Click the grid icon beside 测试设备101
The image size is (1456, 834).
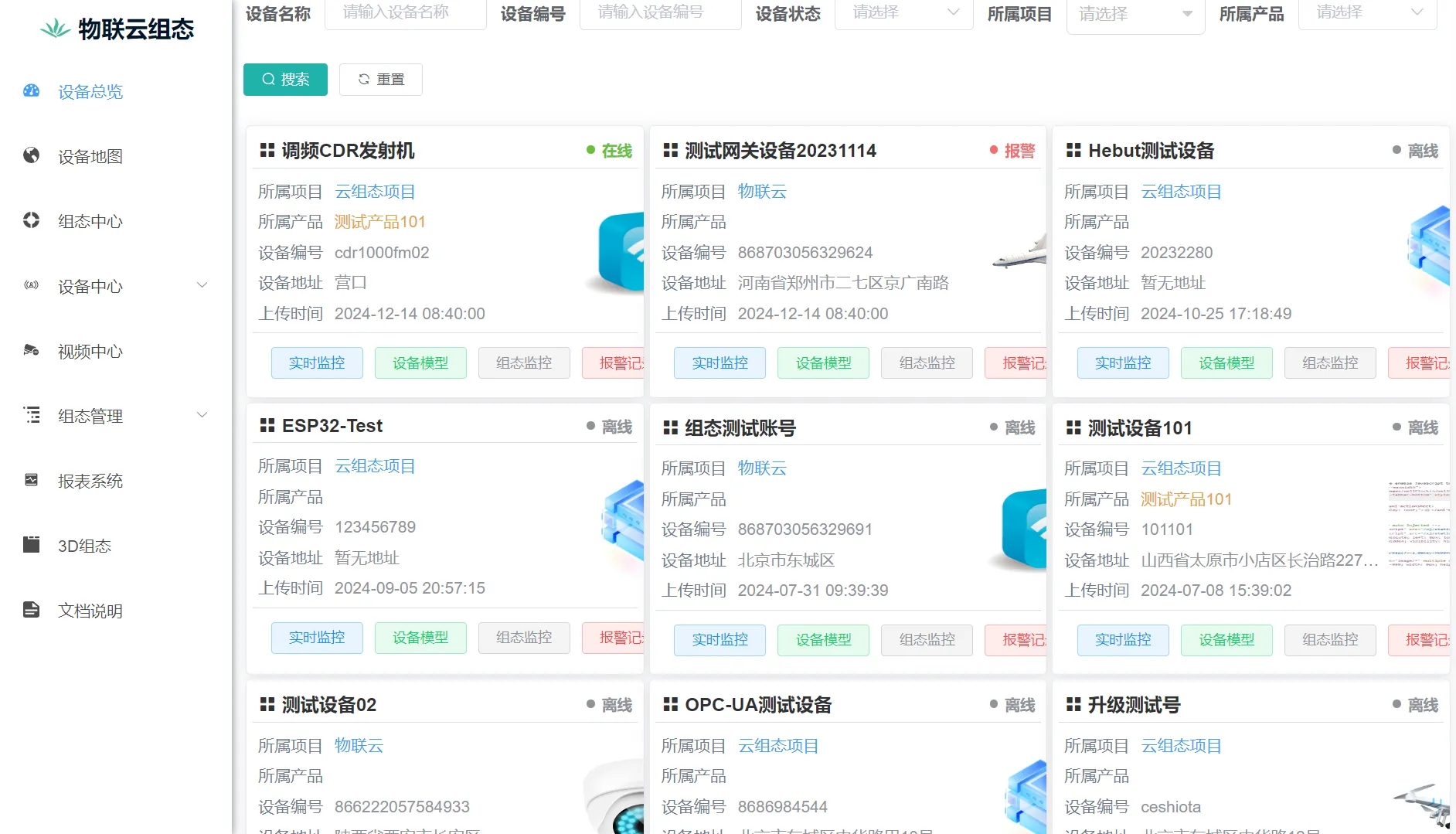(x=1073, y=427)
